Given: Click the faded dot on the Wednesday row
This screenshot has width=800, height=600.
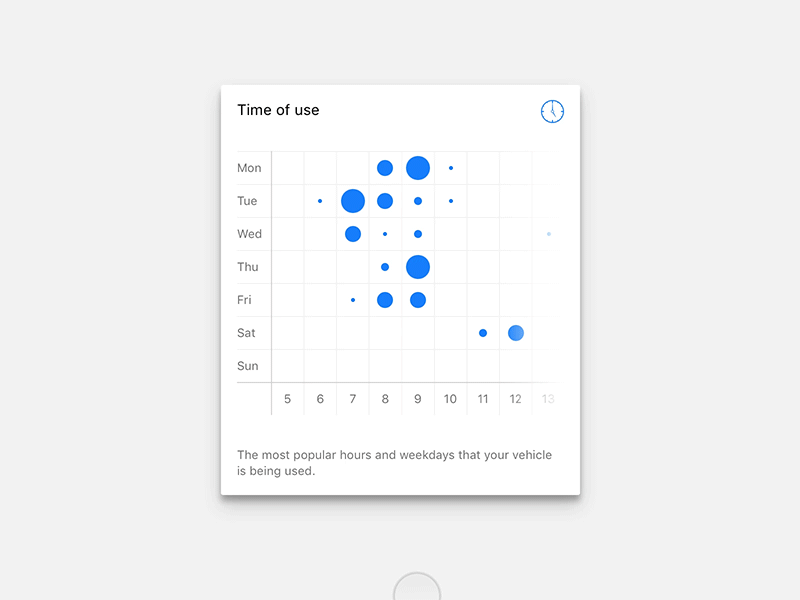Looking at the screenshot, I should point(548,233).
